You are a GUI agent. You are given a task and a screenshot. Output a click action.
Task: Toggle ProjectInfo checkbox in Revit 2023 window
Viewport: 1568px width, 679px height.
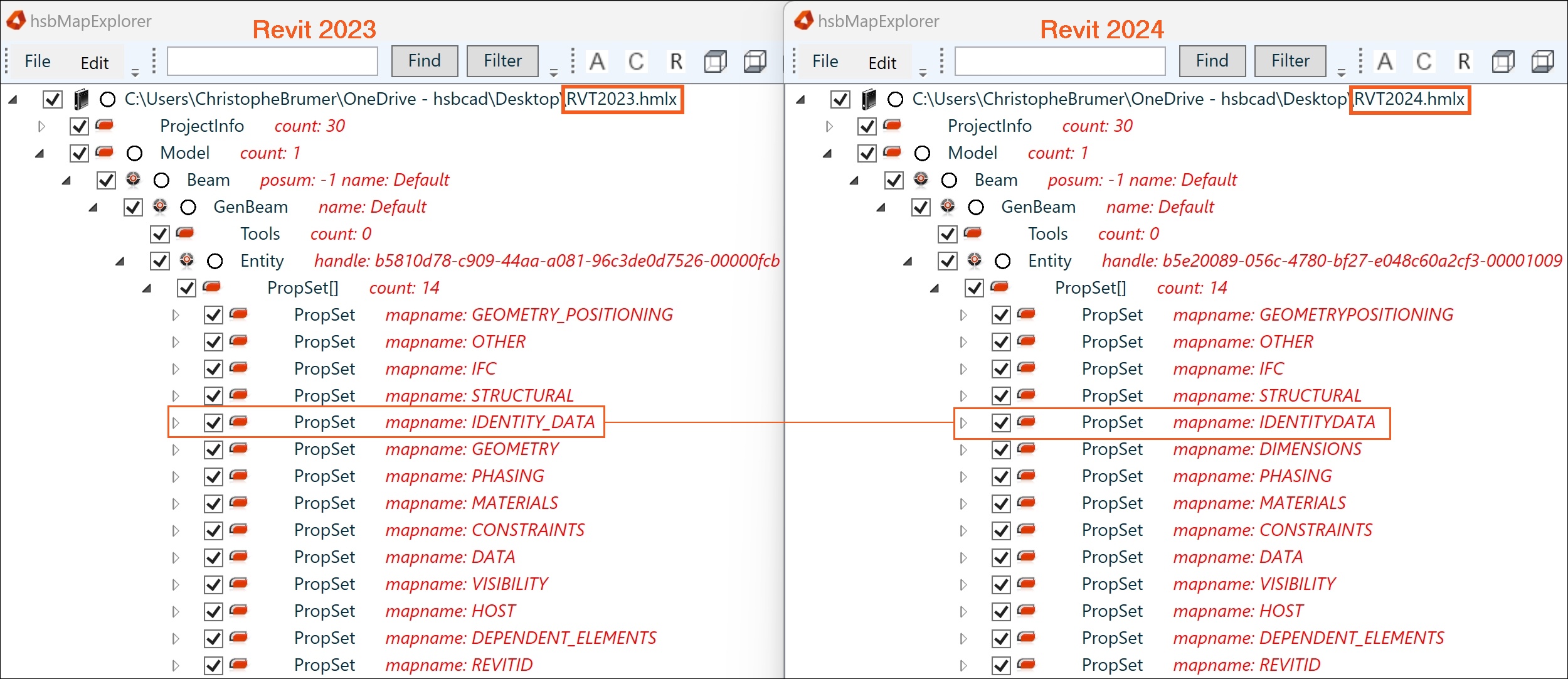point(79,126)
